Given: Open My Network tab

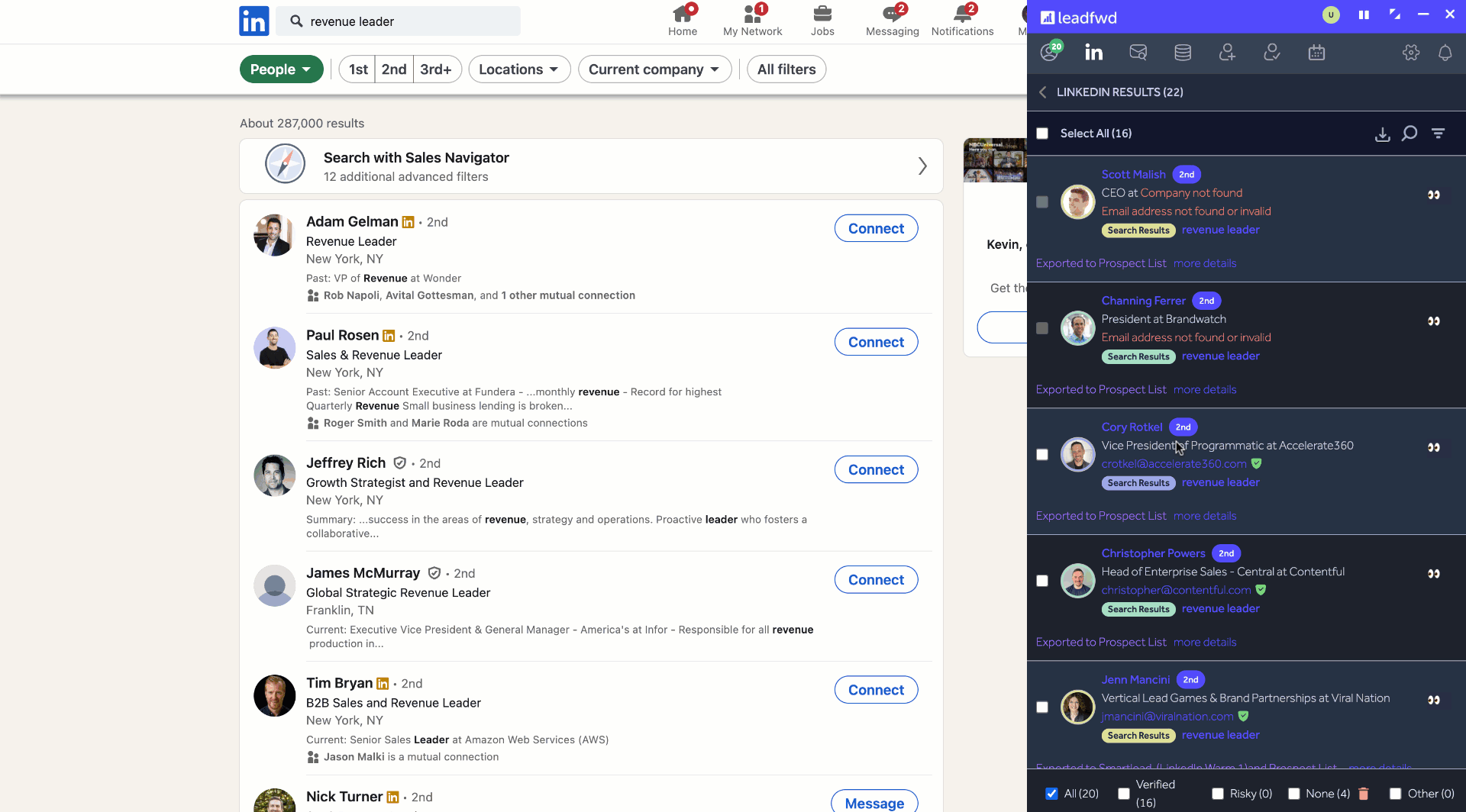Looking at the screenshot, I should pyautogui.click(x=753, y=21).
